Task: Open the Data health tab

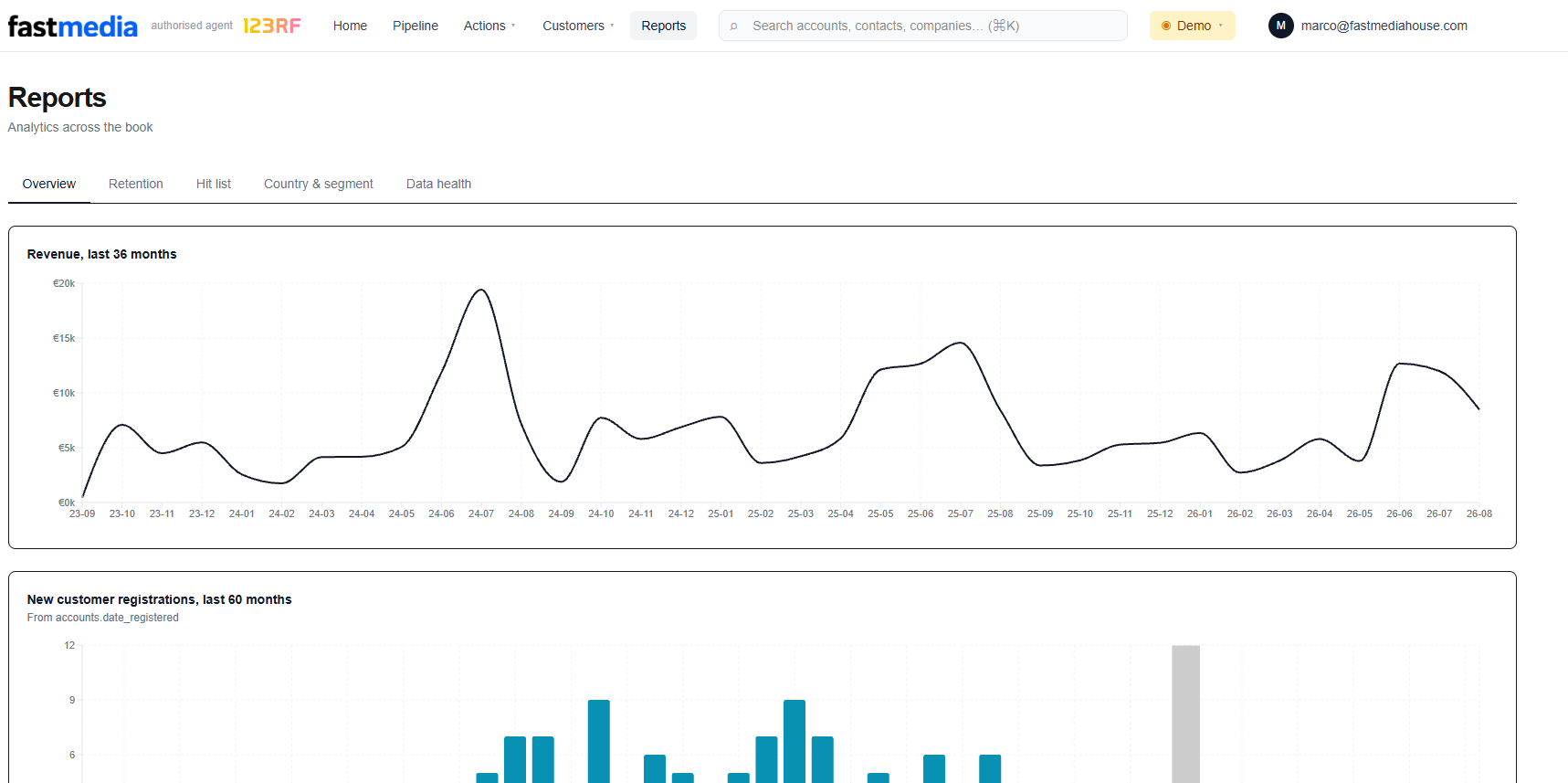Action: pos(438,184)
